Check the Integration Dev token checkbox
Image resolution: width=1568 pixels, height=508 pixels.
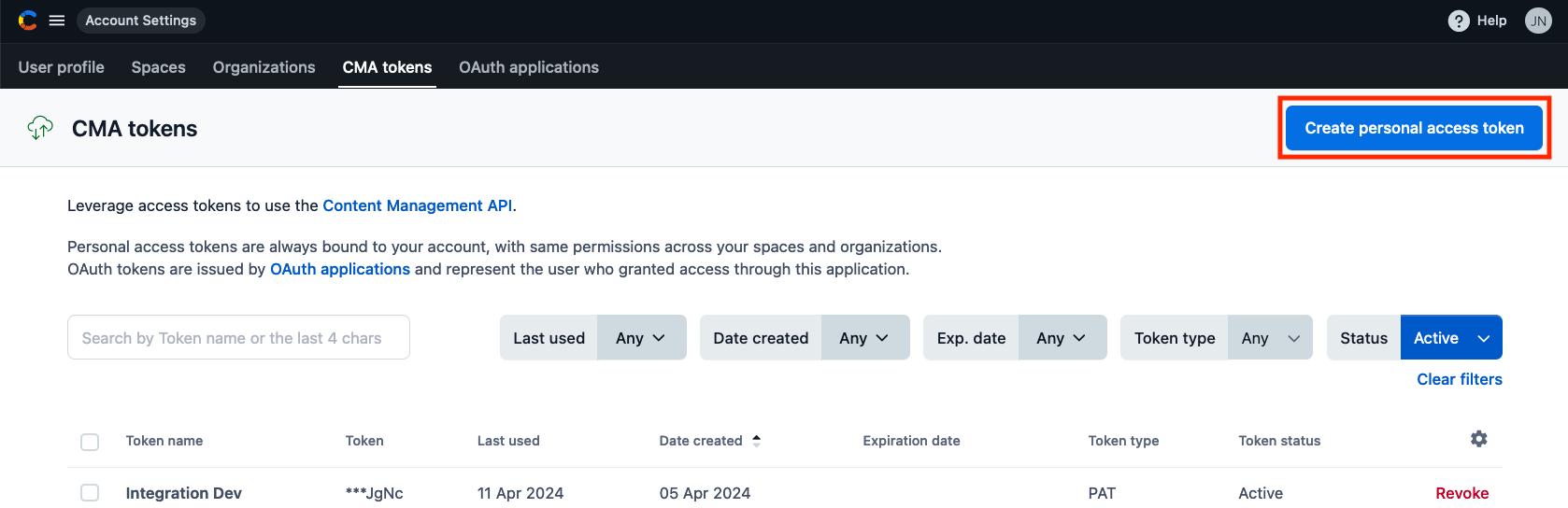pos(90,492)
